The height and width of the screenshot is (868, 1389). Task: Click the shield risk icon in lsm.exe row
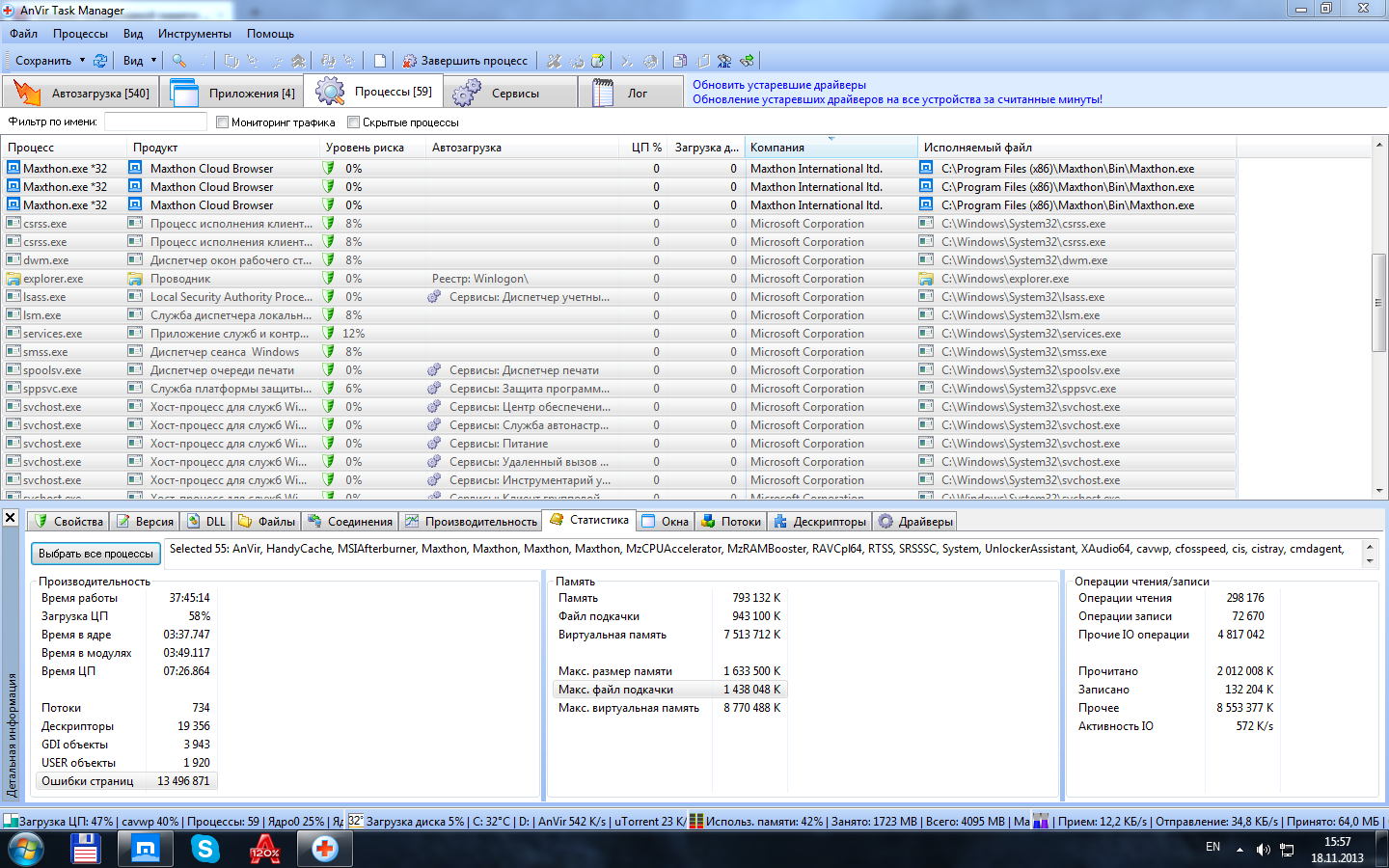pyautogui.click(x=329, y=315)
